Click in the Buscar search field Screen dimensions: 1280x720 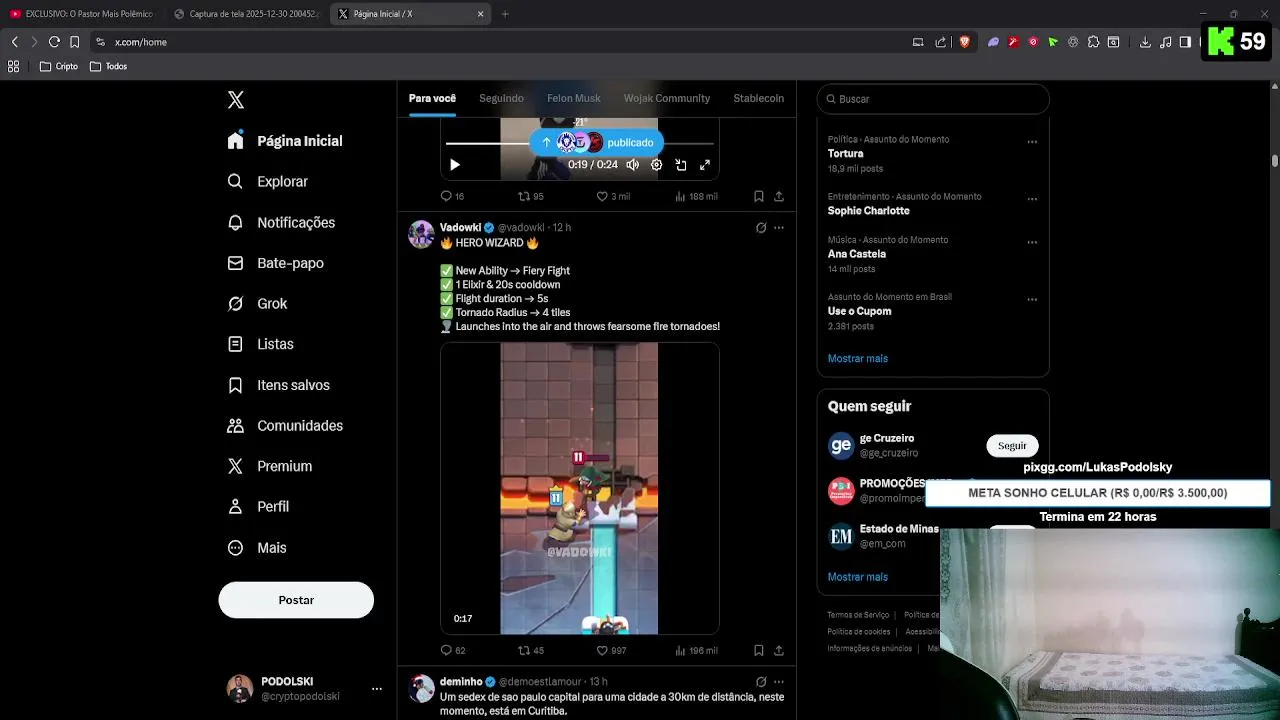[x=933, y=99]
